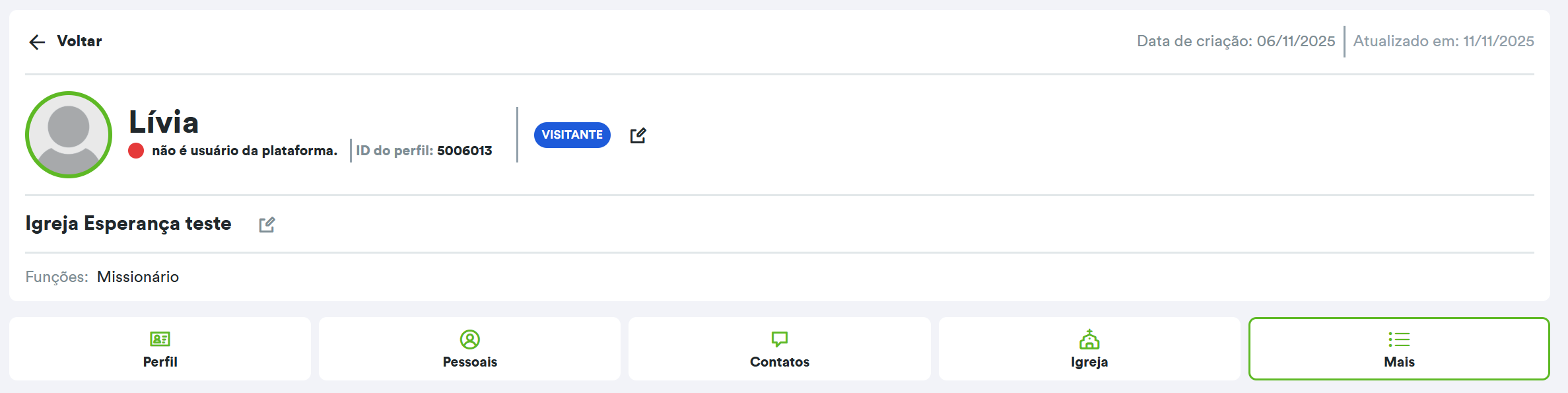Click the back arrow icon
1568x393 pixels.
click(37, 42)
